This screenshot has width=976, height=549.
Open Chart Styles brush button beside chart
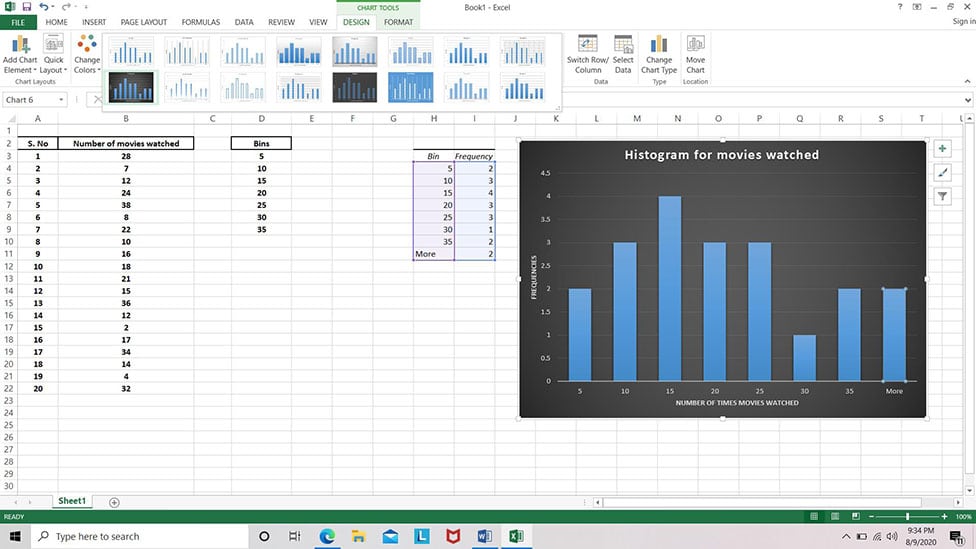pyautogui.click(x=942, y=173)
